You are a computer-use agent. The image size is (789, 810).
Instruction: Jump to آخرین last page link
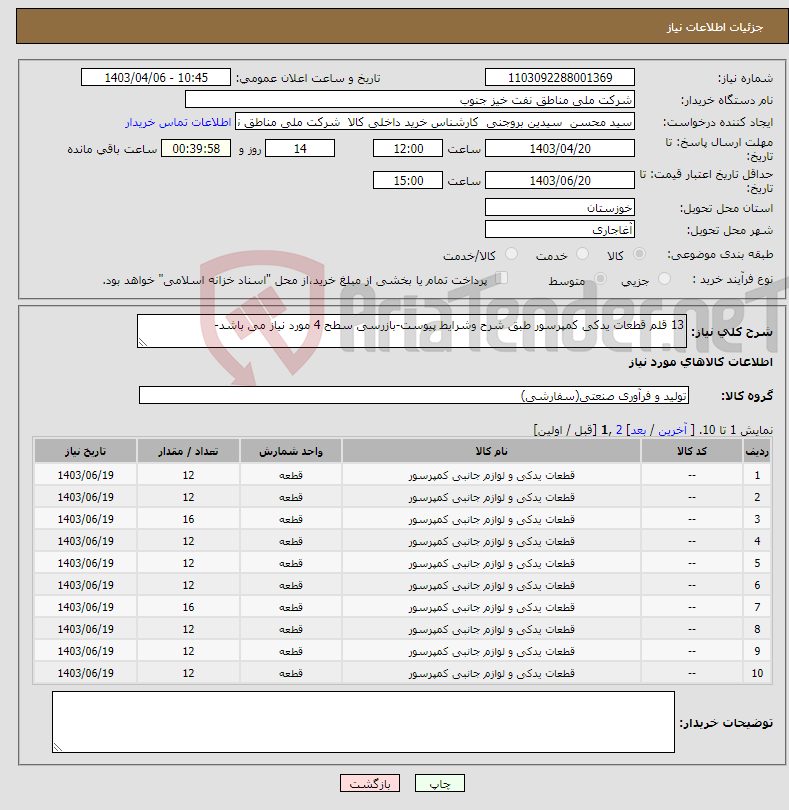tap(672, 430)
